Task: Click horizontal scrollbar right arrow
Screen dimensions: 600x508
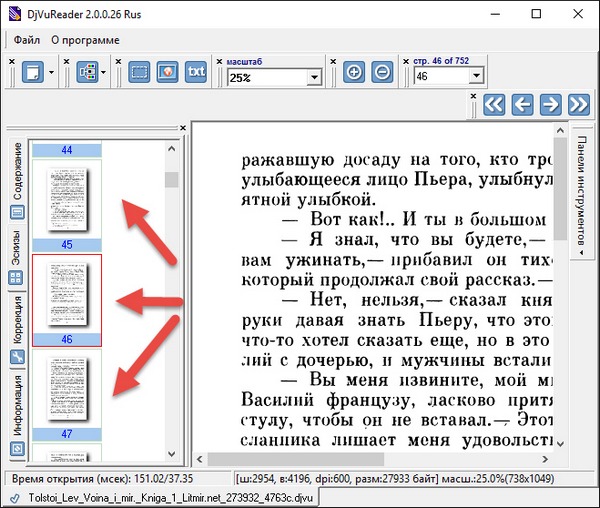Action: coord(545,459)
